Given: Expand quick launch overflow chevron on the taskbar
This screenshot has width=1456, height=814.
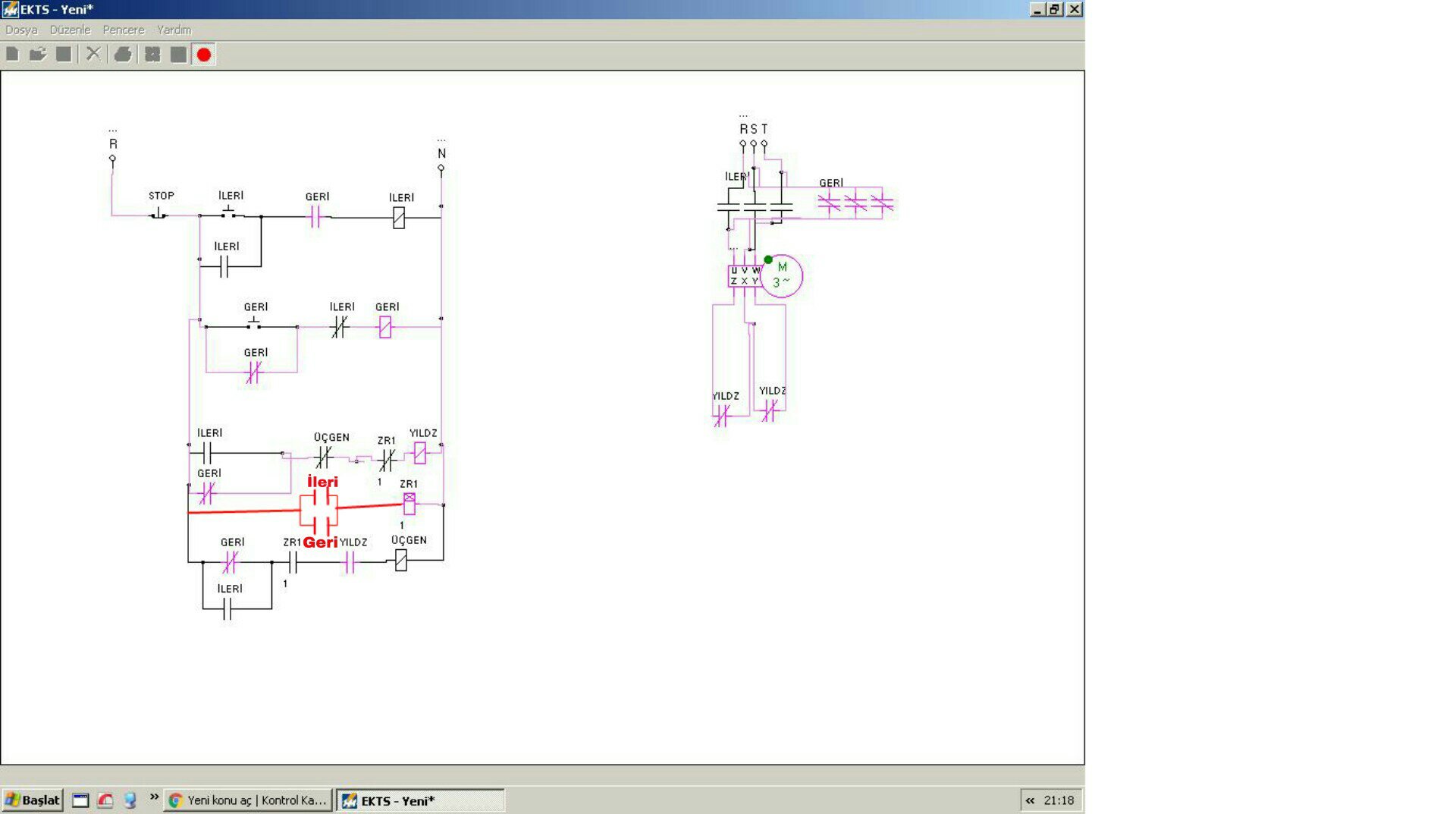Looking at the screenshot, I should [154, 797].
